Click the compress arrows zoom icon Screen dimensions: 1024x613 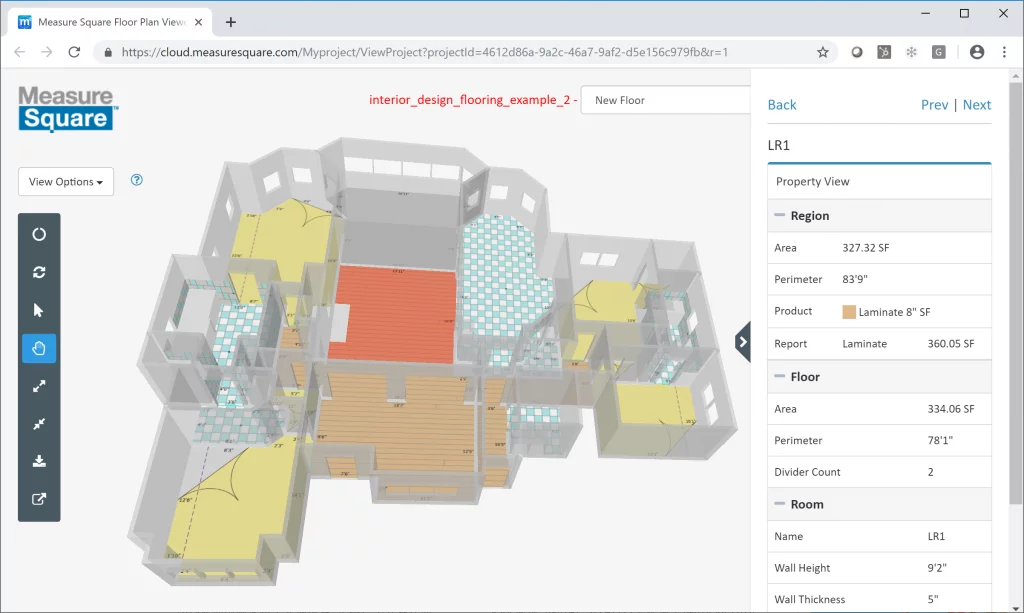click(39, 424)
